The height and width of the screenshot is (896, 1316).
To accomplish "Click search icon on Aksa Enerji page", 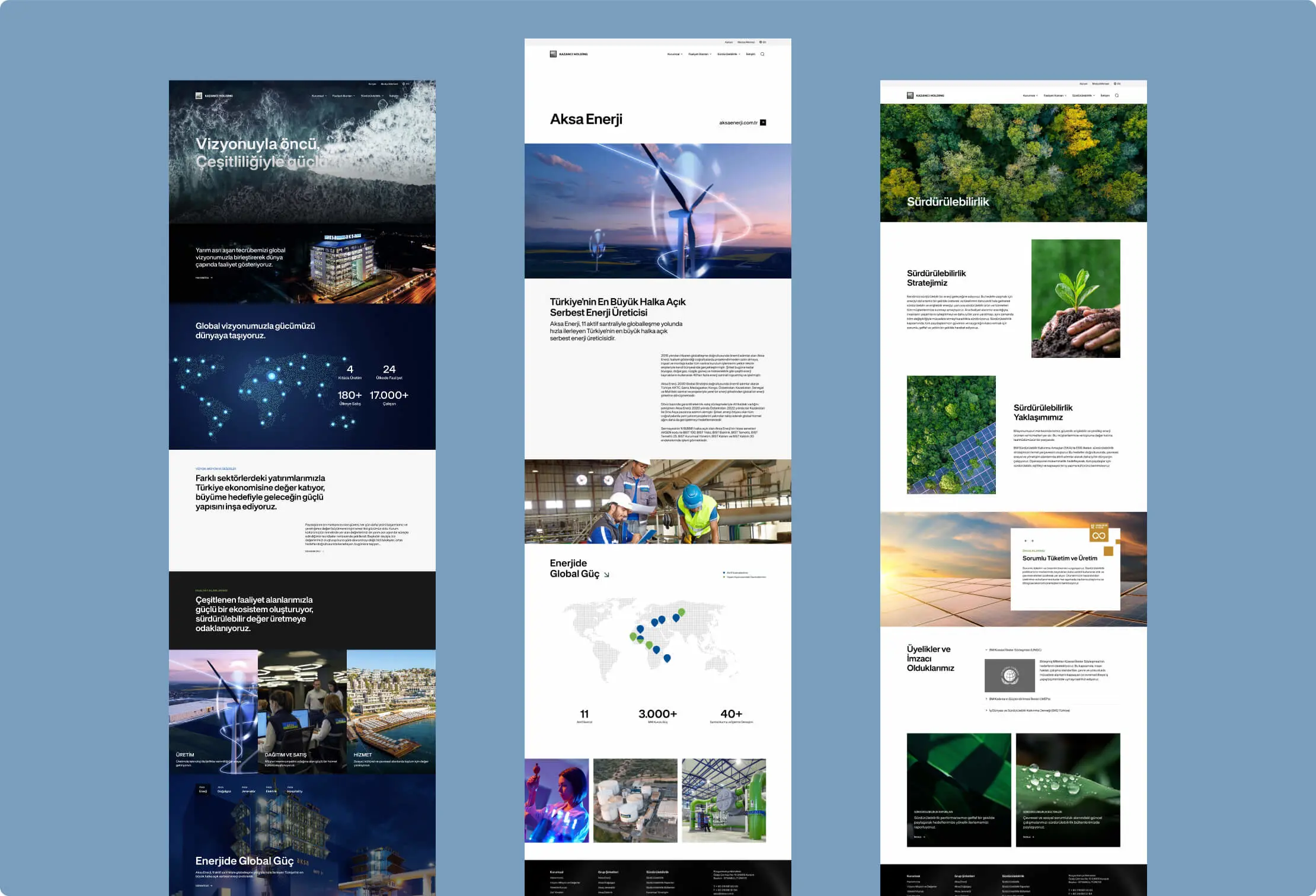I will (x=762, y=54).
